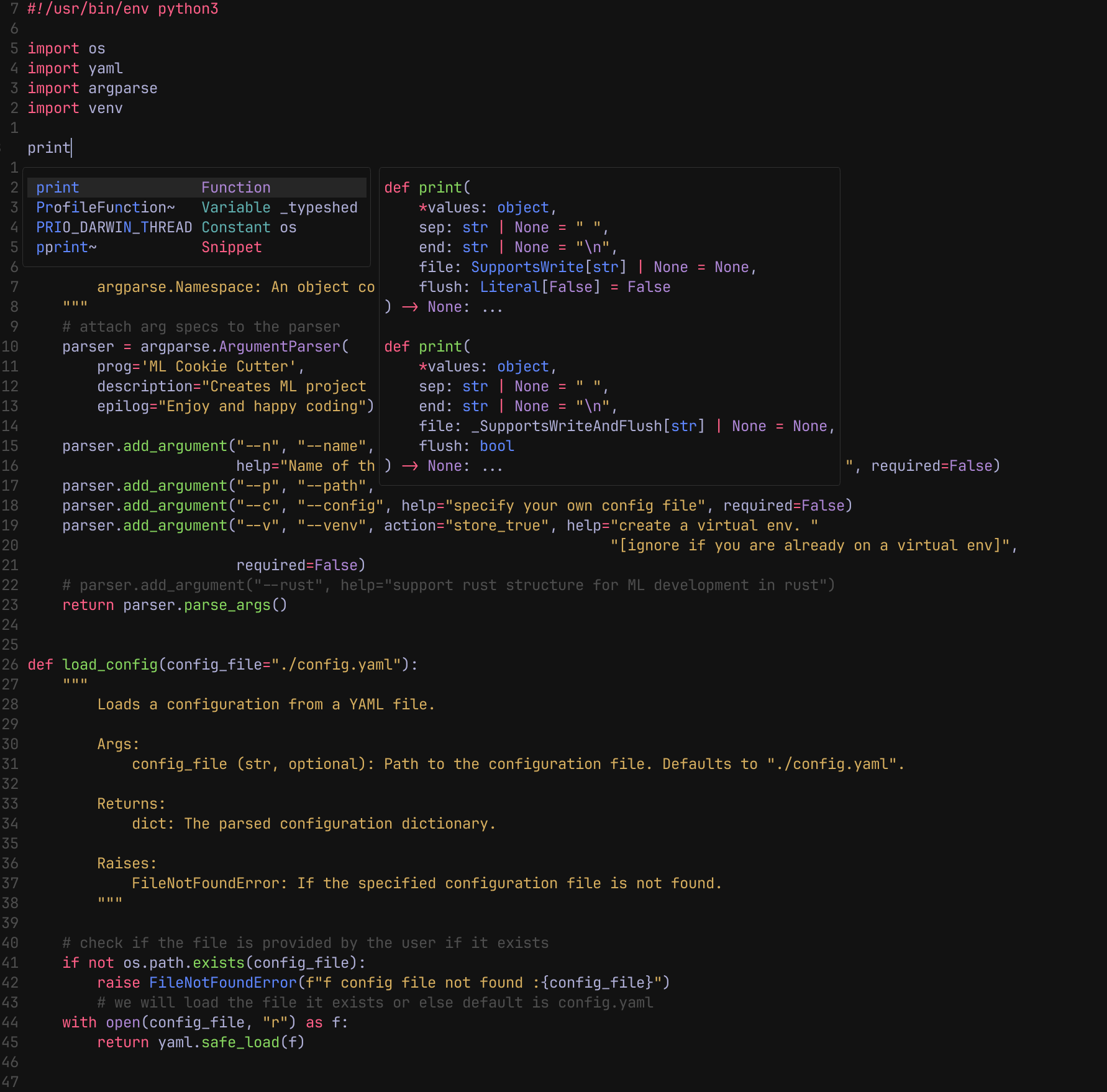
Task: Click the commented-out "--rust" argument line
Action: [448, 585]
